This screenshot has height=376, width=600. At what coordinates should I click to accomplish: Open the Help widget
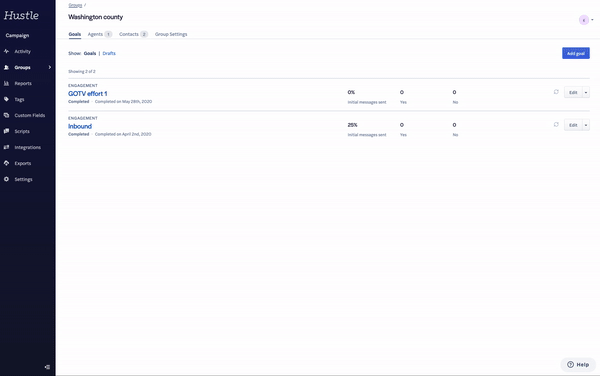(578, 365)
